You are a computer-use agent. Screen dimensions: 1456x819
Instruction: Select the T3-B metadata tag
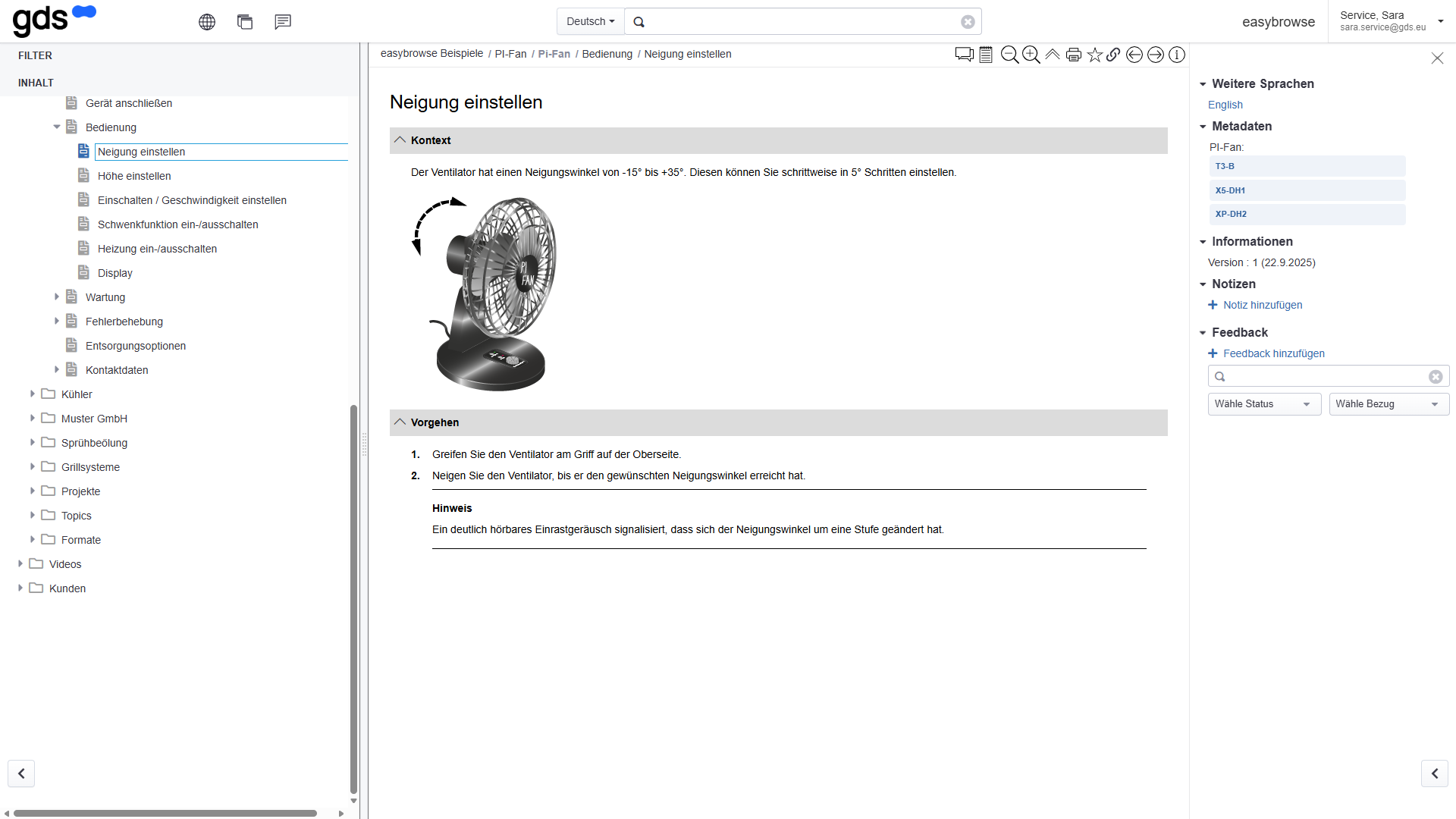[x=1307, y=166]
